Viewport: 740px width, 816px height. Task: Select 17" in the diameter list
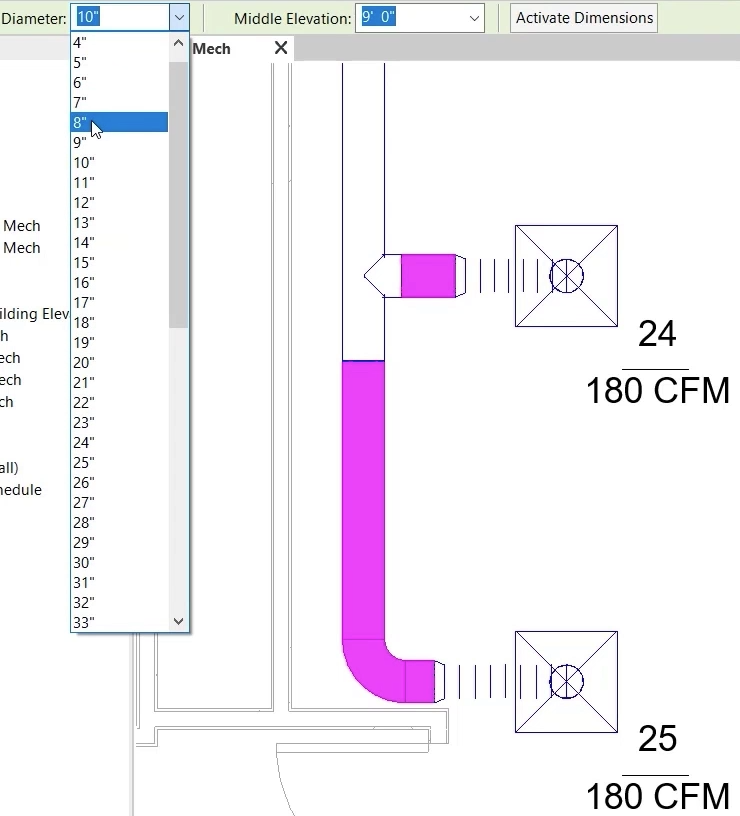[119, 302]
